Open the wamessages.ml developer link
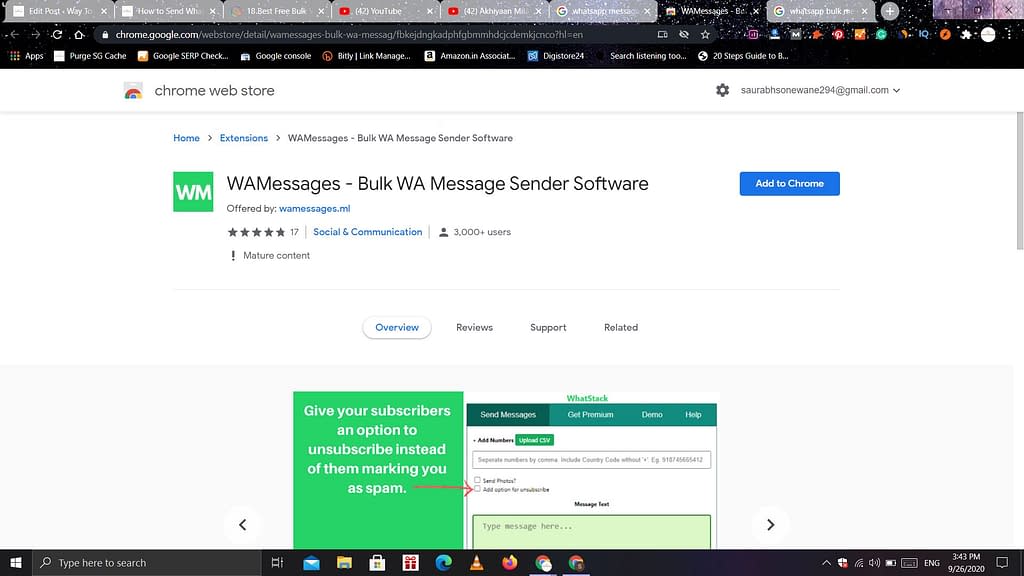This screenshot has width=1024, height=576. (314, 208)
